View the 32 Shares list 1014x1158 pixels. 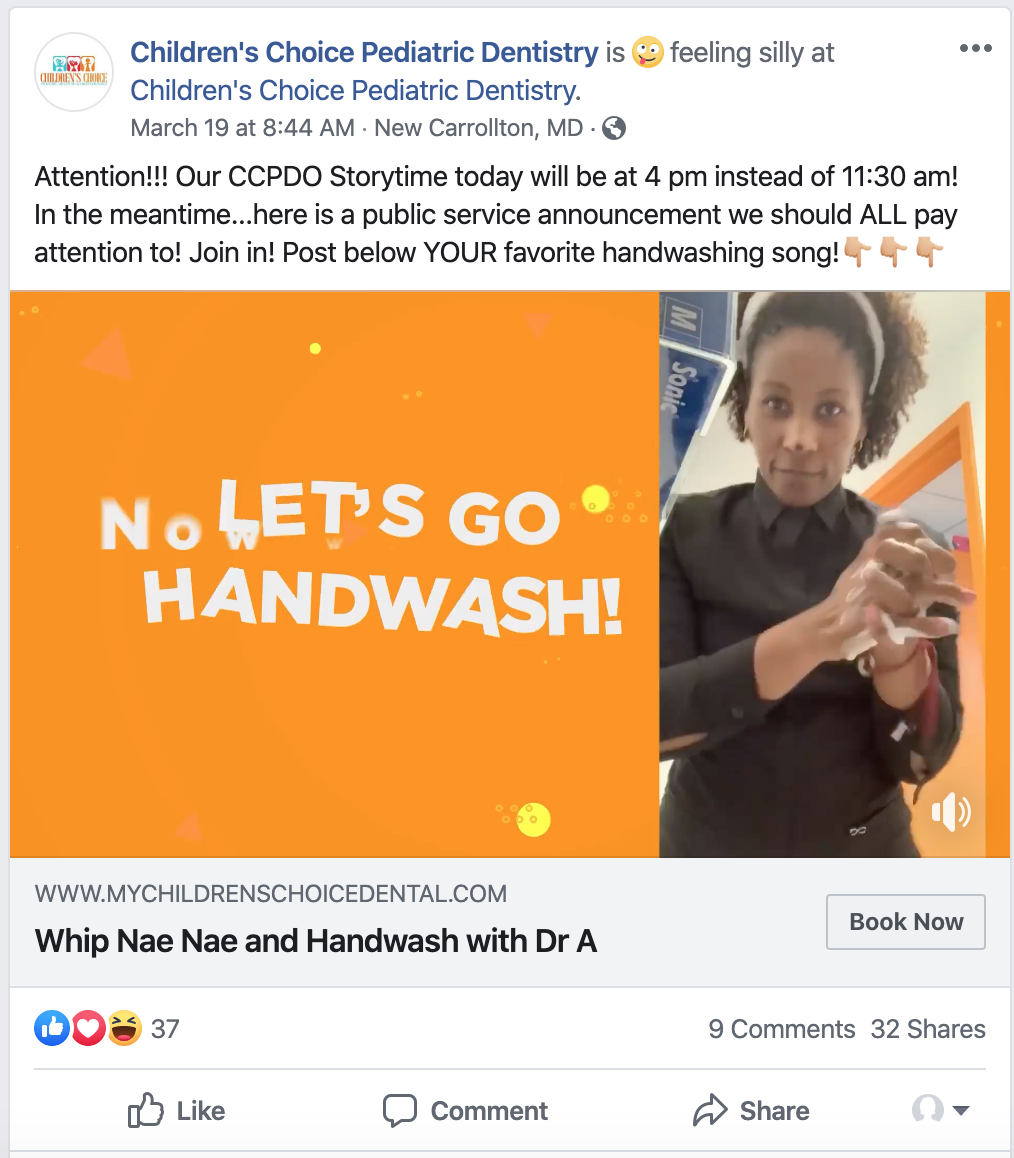(928, 1029)
